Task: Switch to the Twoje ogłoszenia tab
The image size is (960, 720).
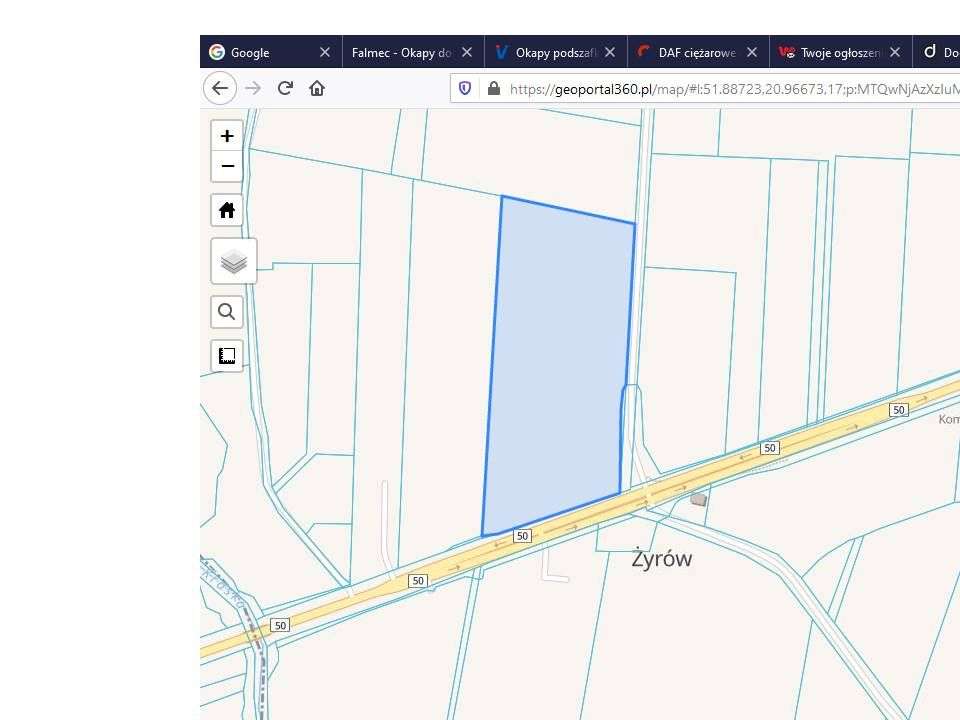Action: pyautogui.click(x=841, y=52)
